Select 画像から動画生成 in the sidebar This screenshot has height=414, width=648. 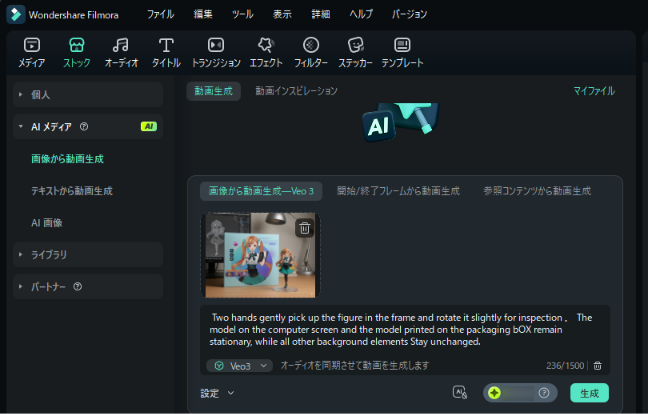(67, 159)
